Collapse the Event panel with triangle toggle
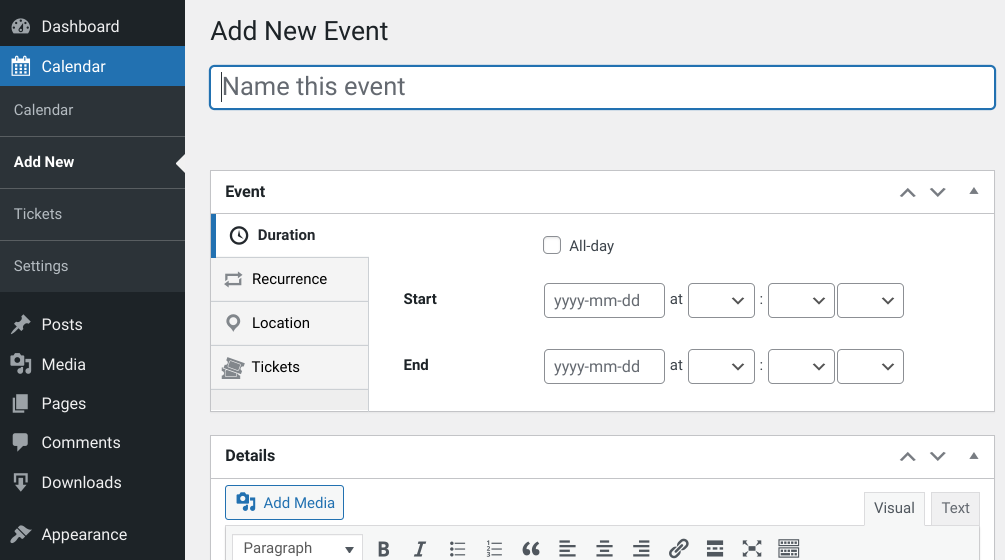The image size is (1005, 560). (974, 191)
